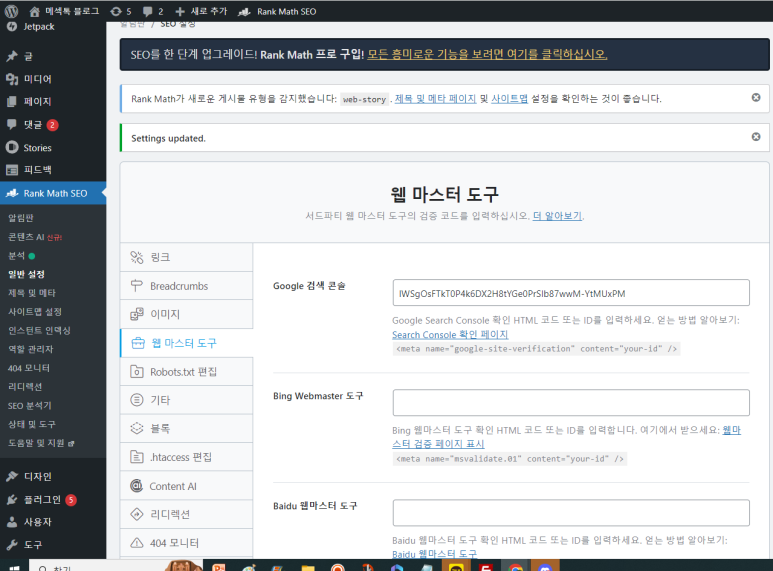Open Search Console 확인 페이지 link
Image resolution: width=773 pixels, height=571 pixels.
tap(450, 334)
